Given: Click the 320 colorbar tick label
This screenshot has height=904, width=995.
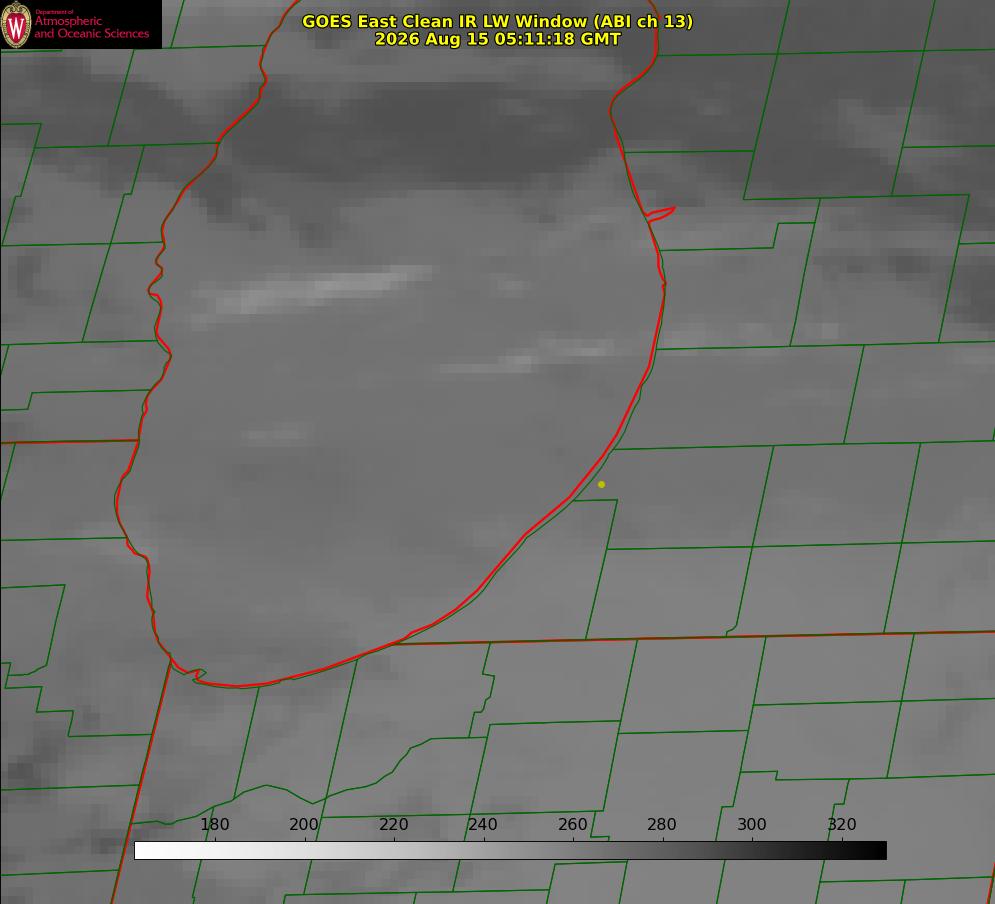Looking at the screenshot, I should click(842, 824).
